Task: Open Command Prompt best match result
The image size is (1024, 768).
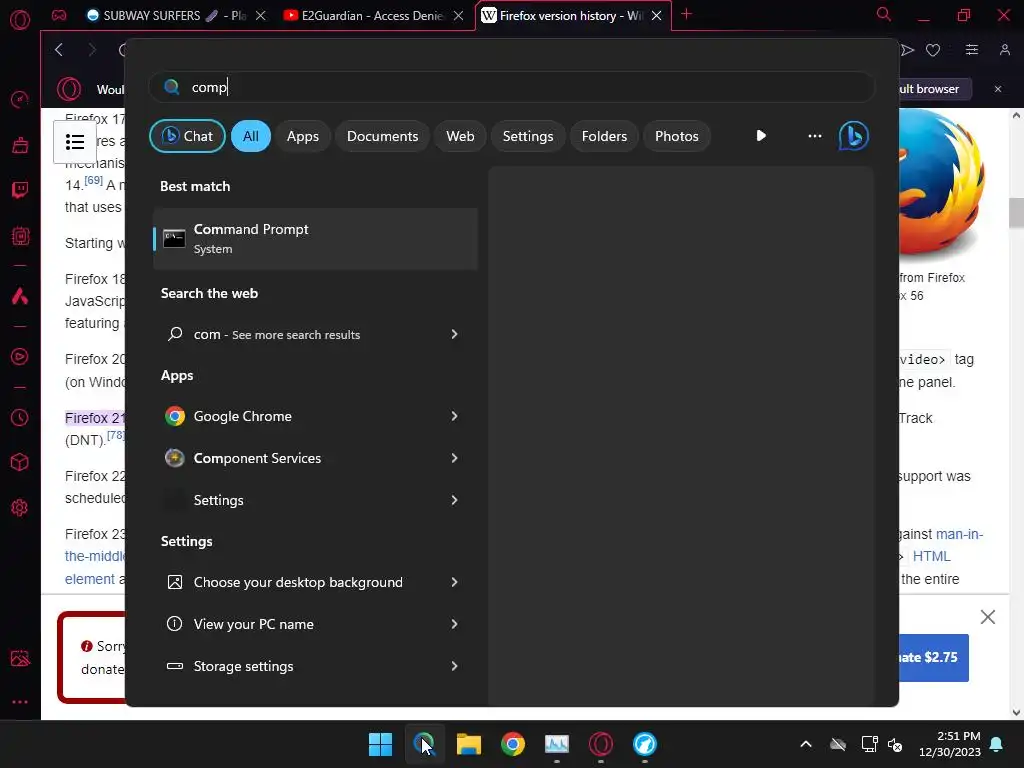Action: click(315, 239)
